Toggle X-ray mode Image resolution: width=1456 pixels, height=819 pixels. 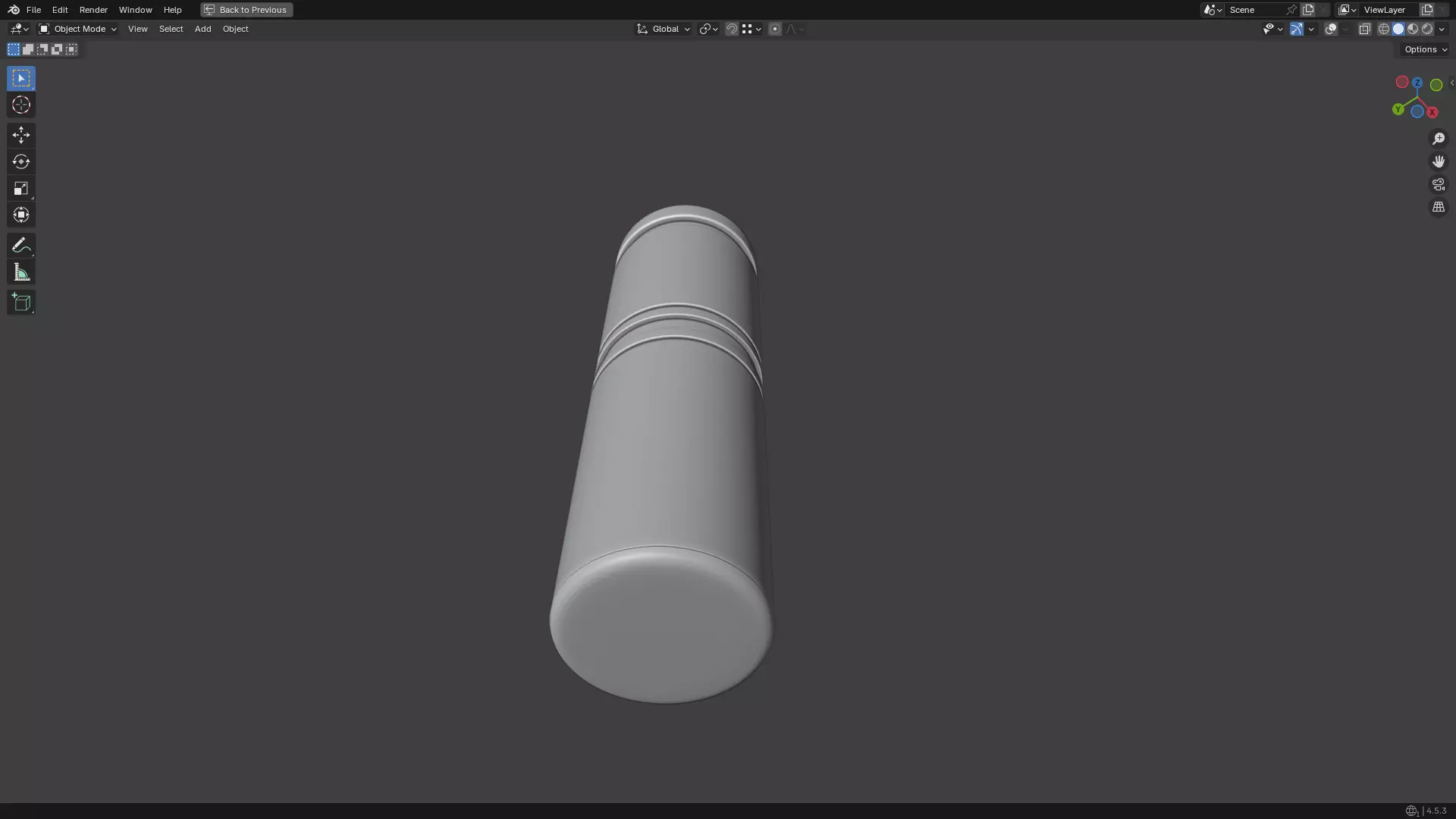pos(1365,29)
